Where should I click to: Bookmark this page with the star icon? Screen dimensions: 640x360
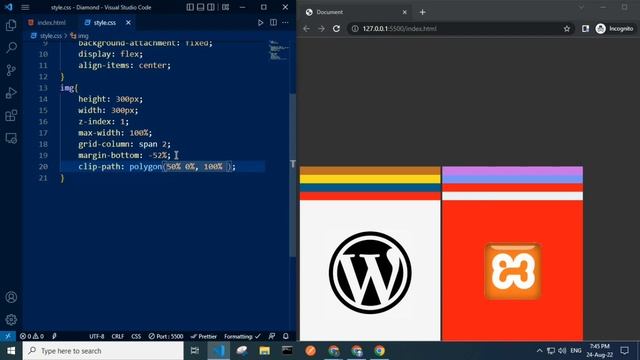pyautogui.click(x=567, y=29)
